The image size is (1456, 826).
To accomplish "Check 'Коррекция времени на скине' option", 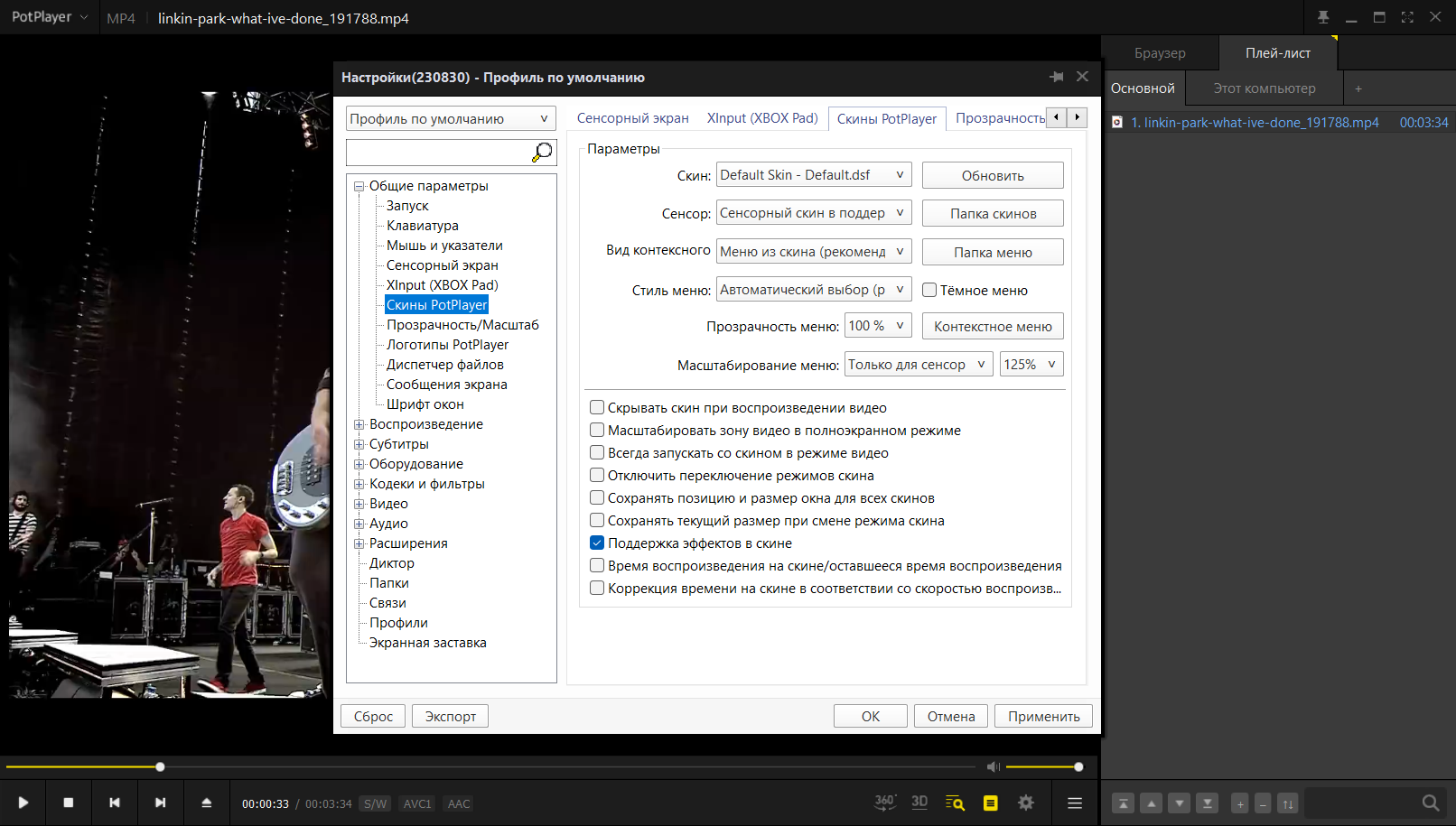I will 597,588.
